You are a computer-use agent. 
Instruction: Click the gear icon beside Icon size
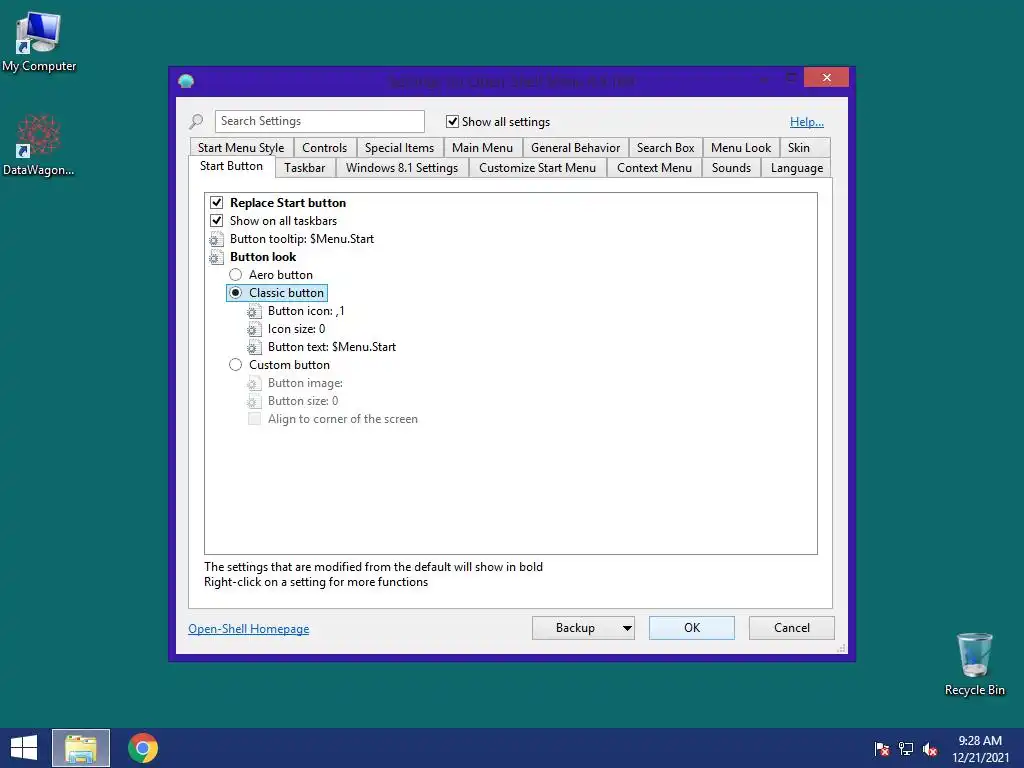click(254, 329)
